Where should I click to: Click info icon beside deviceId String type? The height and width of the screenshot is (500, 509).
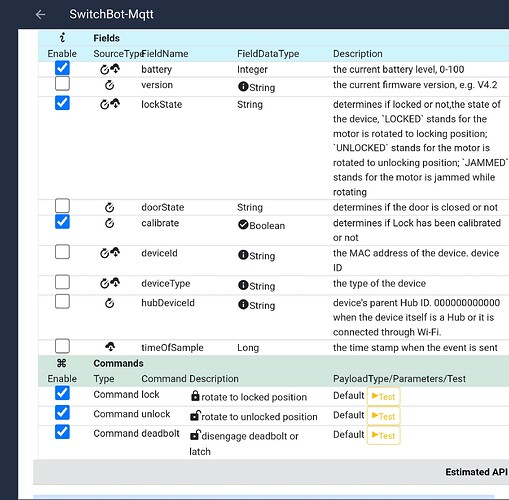coord(243,255)
